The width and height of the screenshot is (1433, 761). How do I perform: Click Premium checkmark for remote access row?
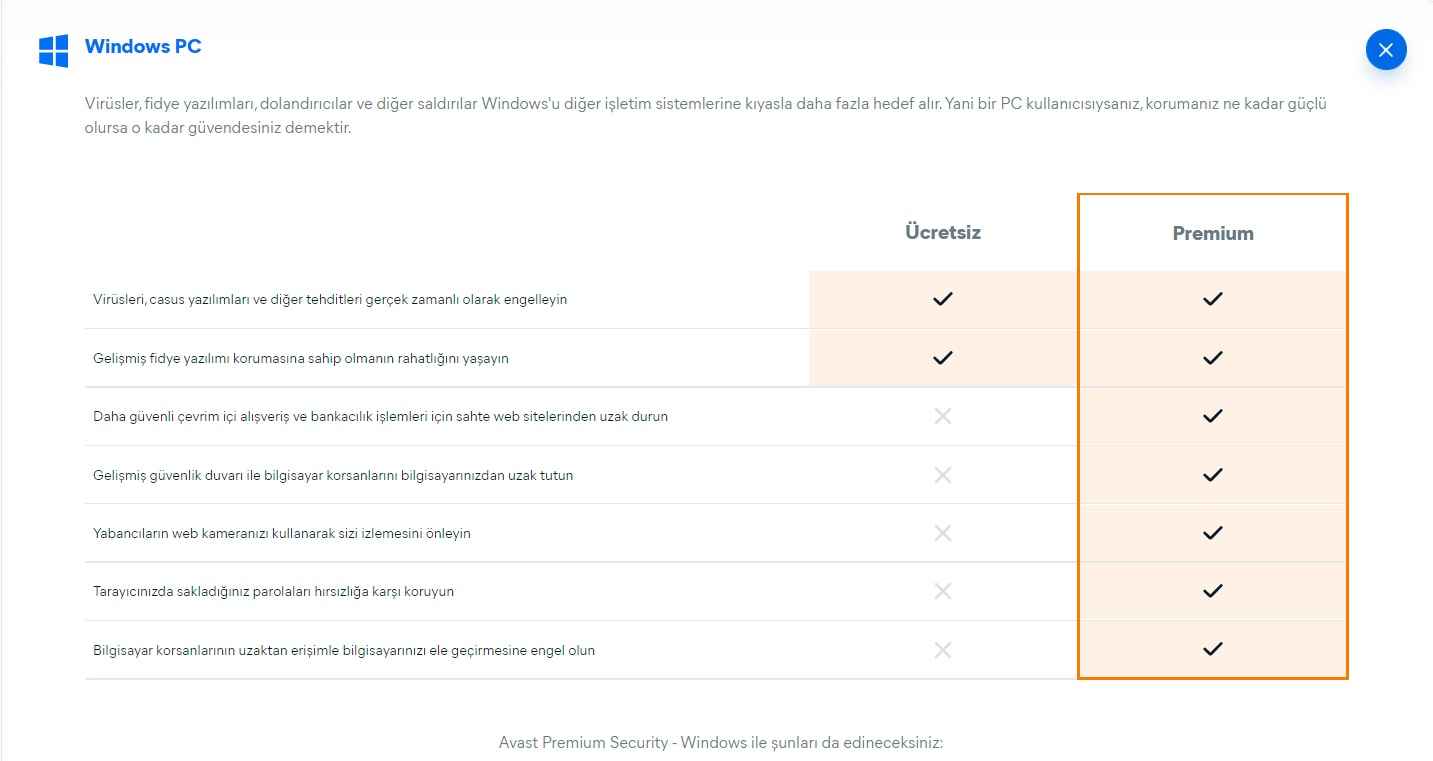(x=1212, y=650)
